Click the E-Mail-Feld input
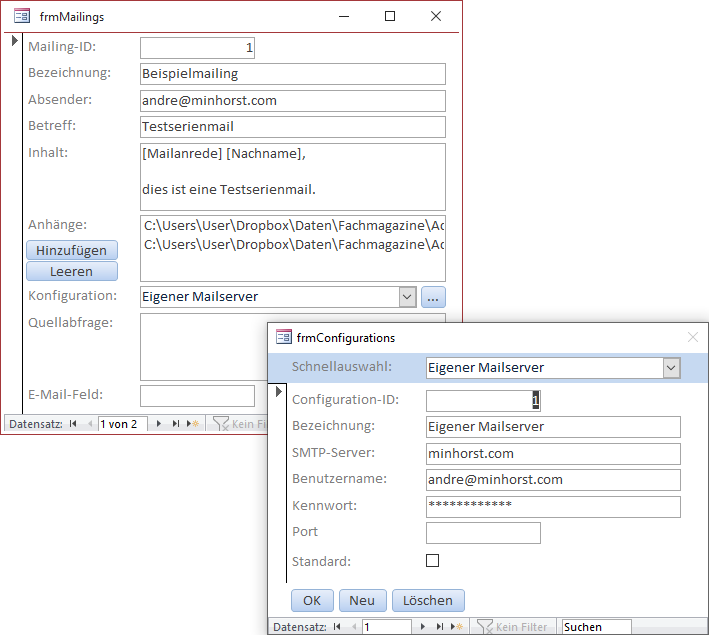Viewport: 709px width, 635px height. [197, 396]
